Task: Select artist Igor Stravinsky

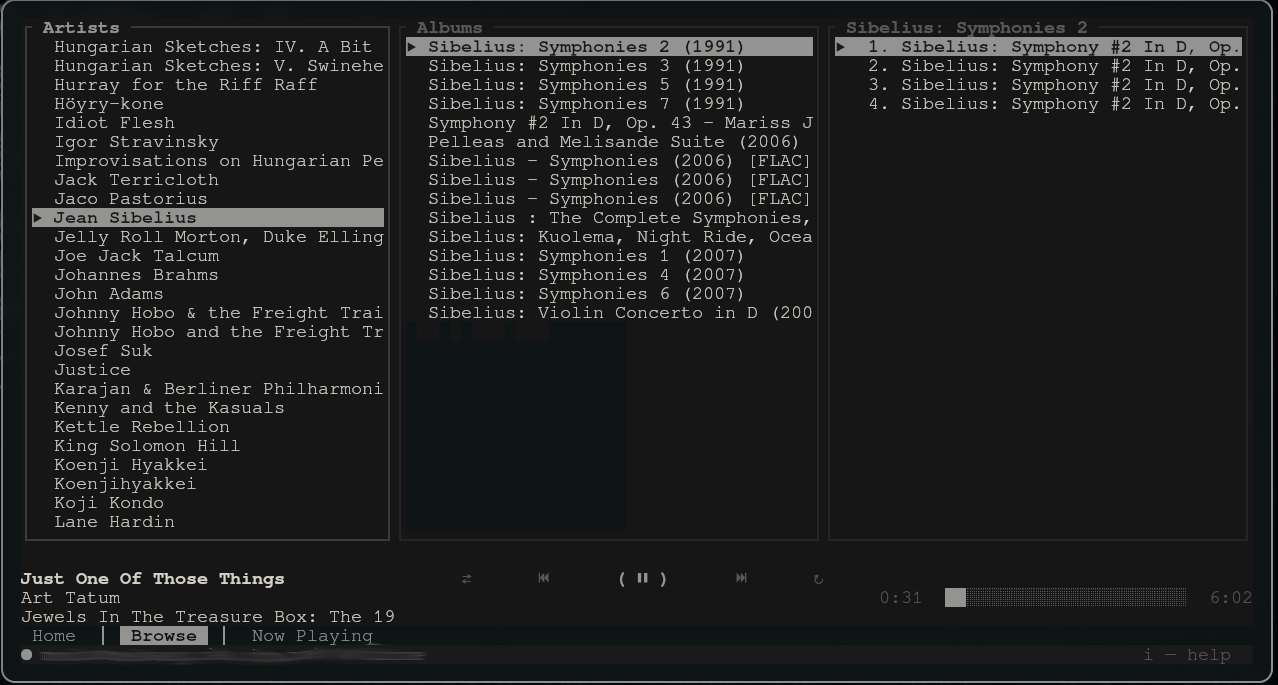Action: (x=136, y=142)
